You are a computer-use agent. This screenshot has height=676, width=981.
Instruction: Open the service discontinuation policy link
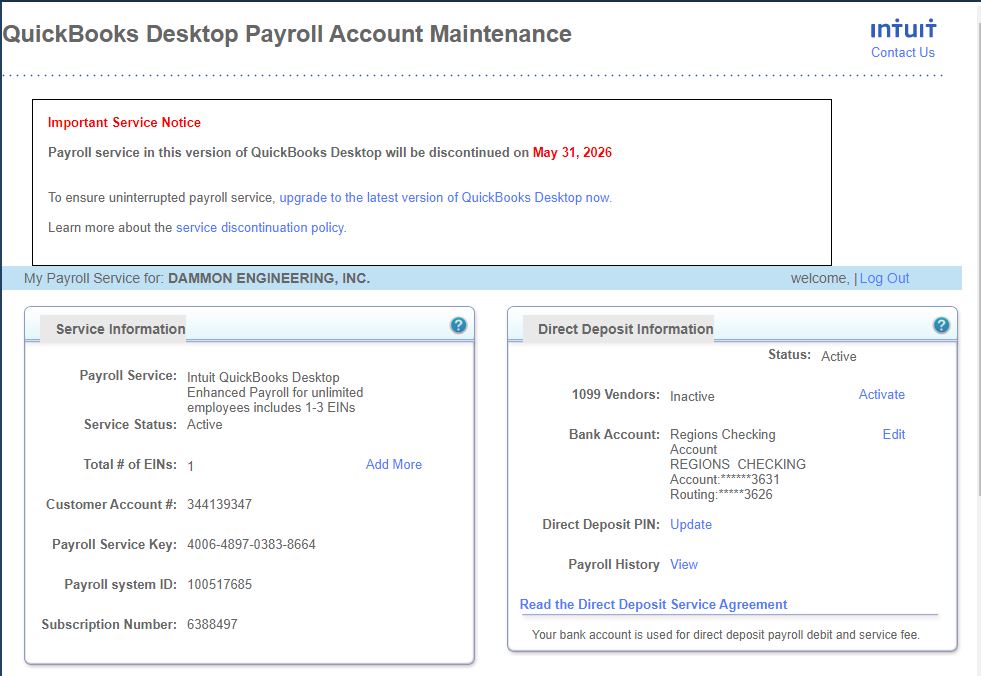point(260,228)
